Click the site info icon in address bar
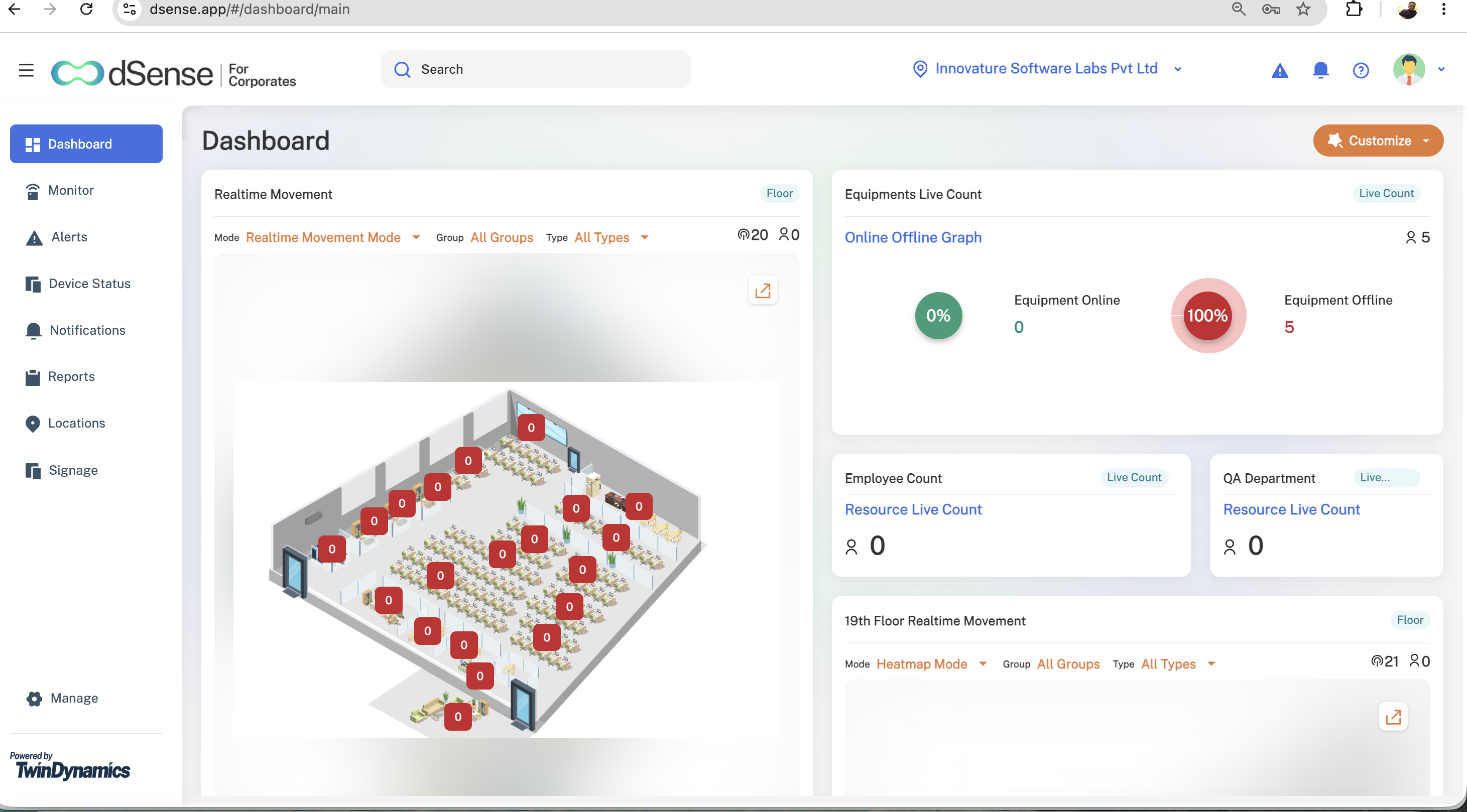1467x812 pixels. [130, 9]
